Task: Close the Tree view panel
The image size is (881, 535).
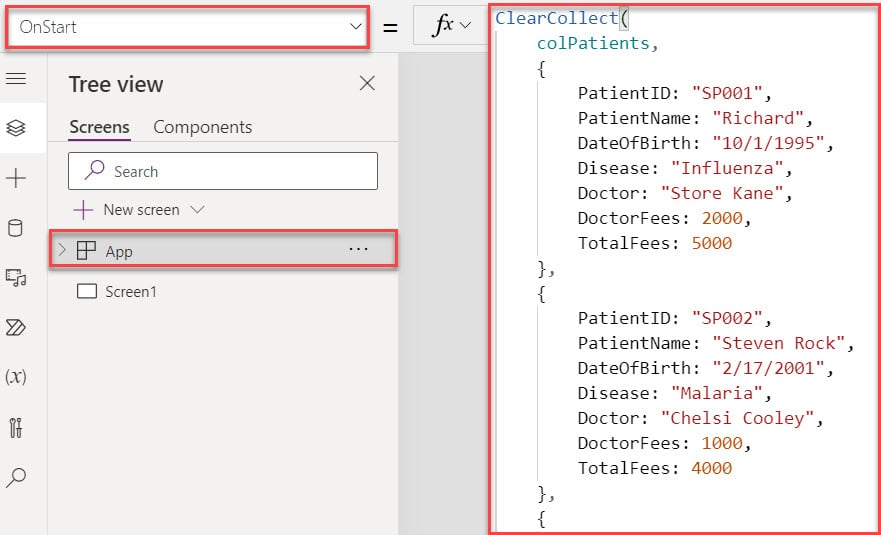Action: click(x=367, y=84)
